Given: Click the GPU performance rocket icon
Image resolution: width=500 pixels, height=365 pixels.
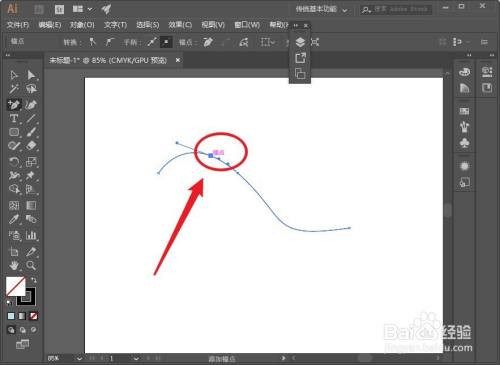Looking at the screenshot, I should pos(106,9).
